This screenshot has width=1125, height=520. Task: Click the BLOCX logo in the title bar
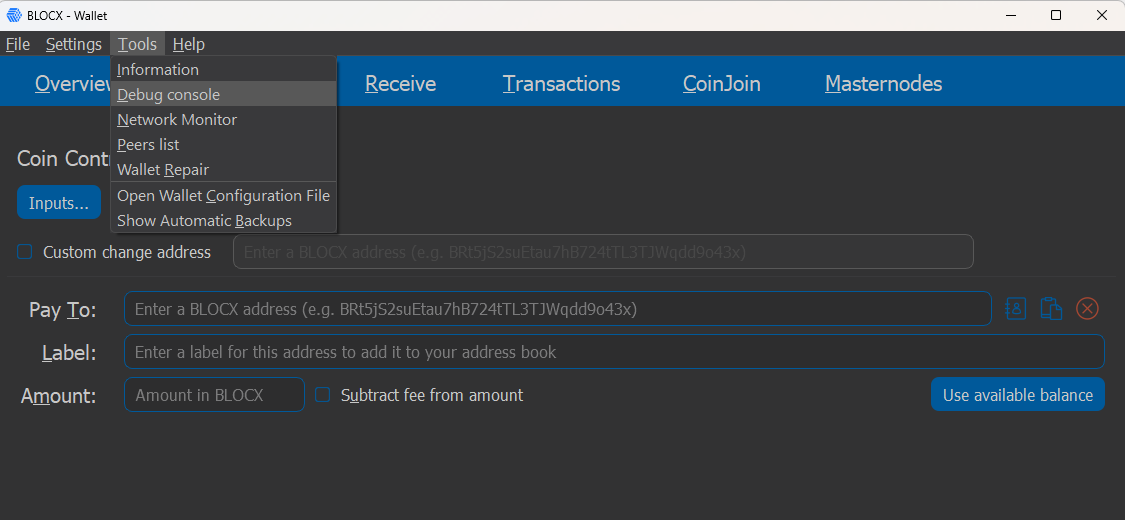(x=14, y=15)
